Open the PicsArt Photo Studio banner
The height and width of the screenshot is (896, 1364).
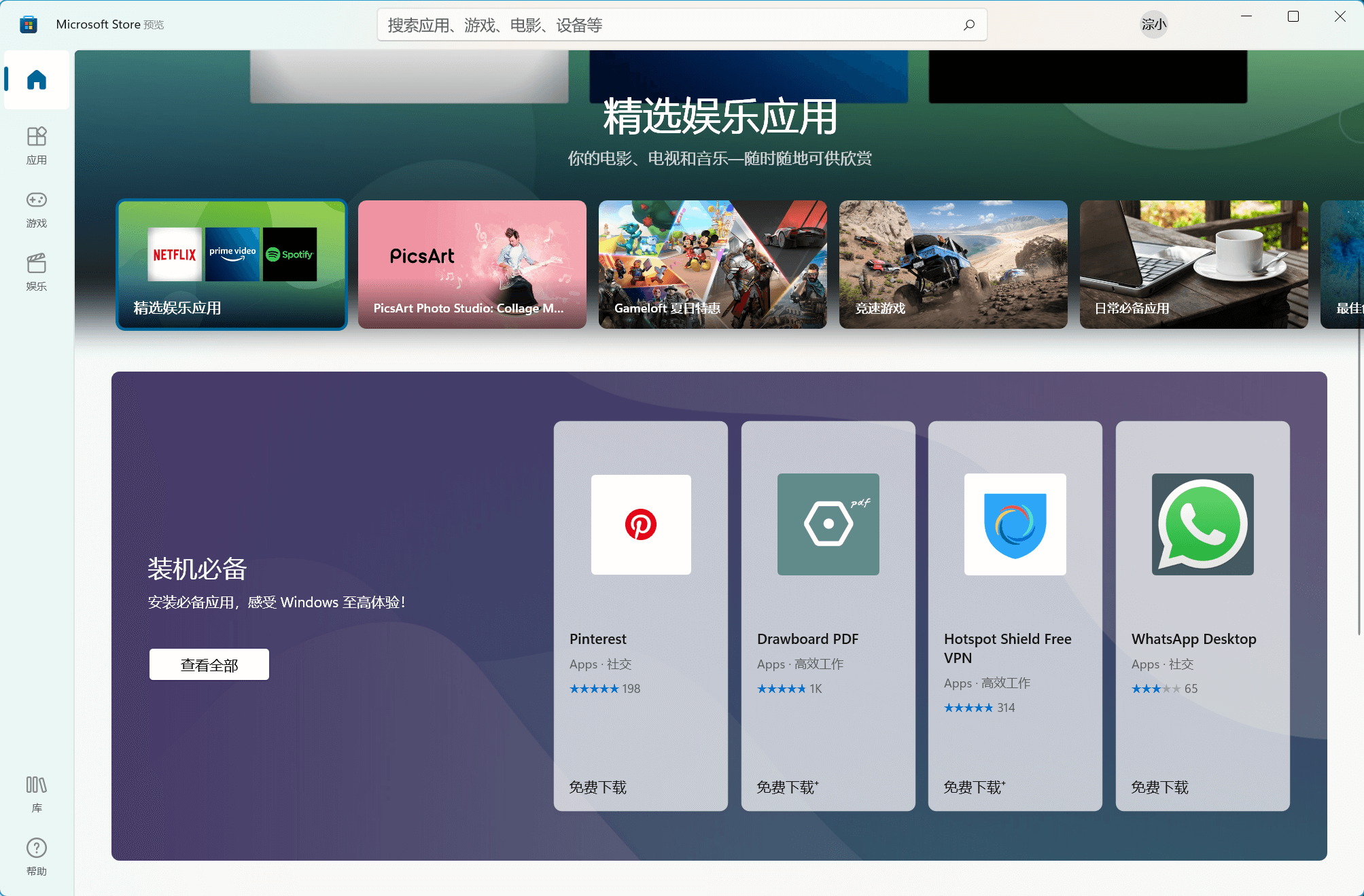pyautogui.click(x=472, y=264)
